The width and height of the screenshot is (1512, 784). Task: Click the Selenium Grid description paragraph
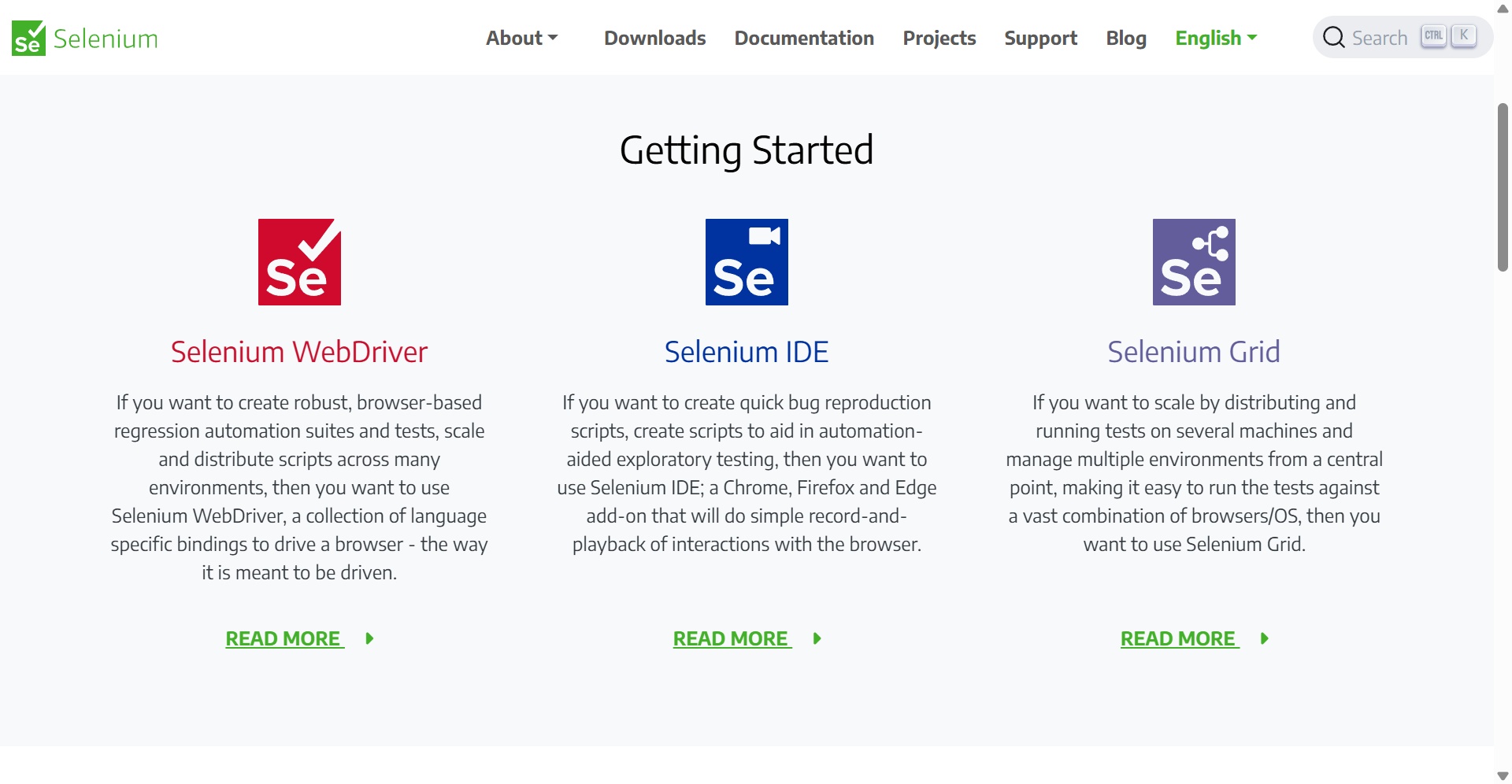click(1194, 473)
